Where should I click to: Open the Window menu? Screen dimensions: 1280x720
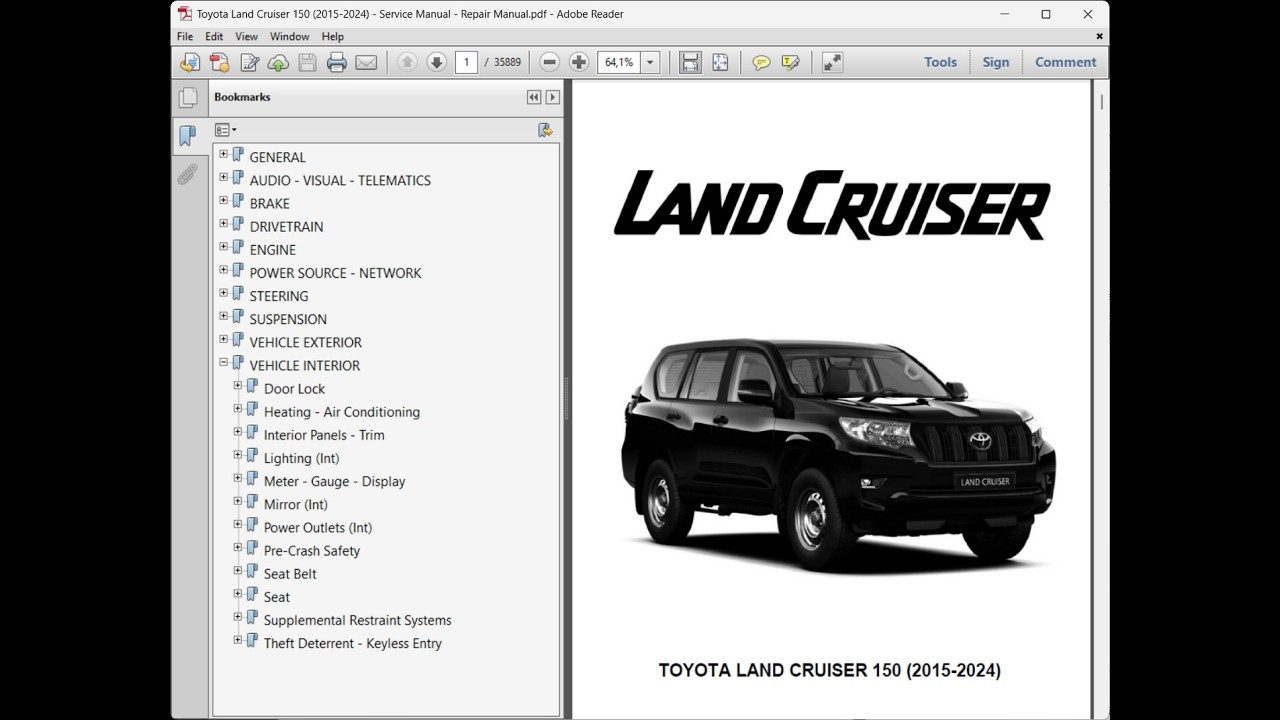tap(289, 37)
